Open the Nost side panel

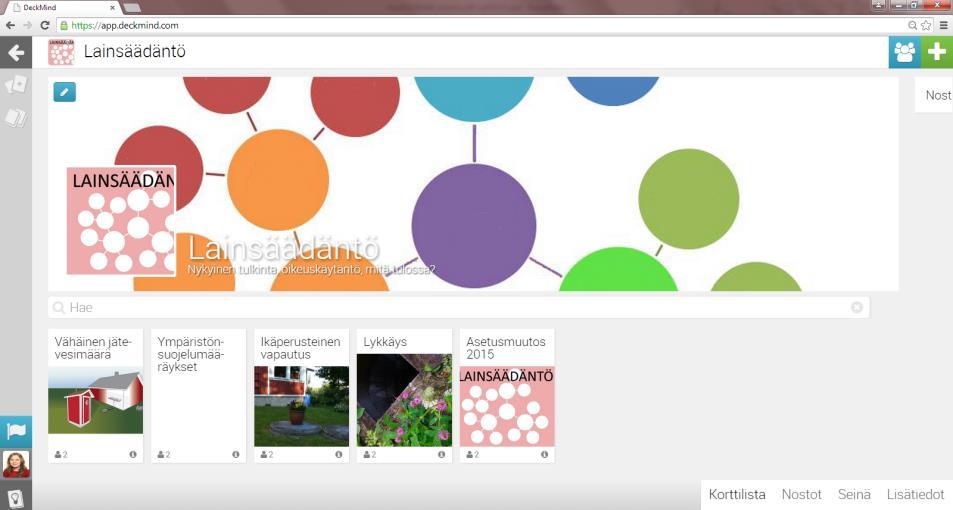point(935,95)
